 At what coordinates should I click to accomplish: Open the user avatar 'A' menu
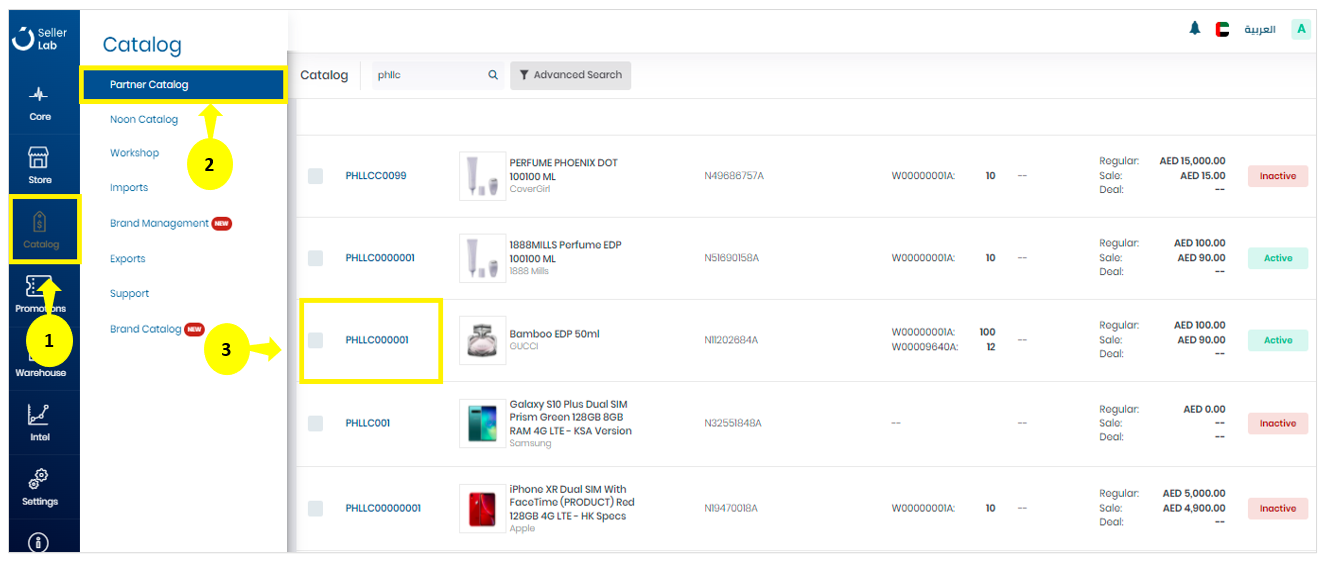[1301, 29]
